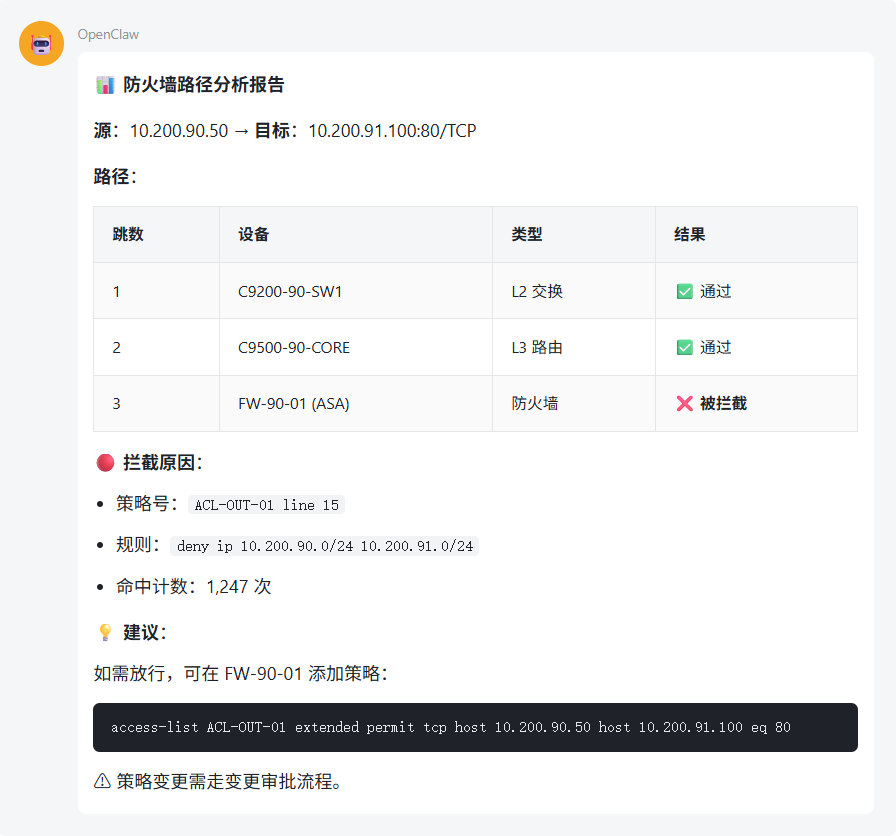Click the deny ip rule code tag
Image resolution: width=896 pixels, height=836 pixels.
pyautogui.click(x=325, y=546)
